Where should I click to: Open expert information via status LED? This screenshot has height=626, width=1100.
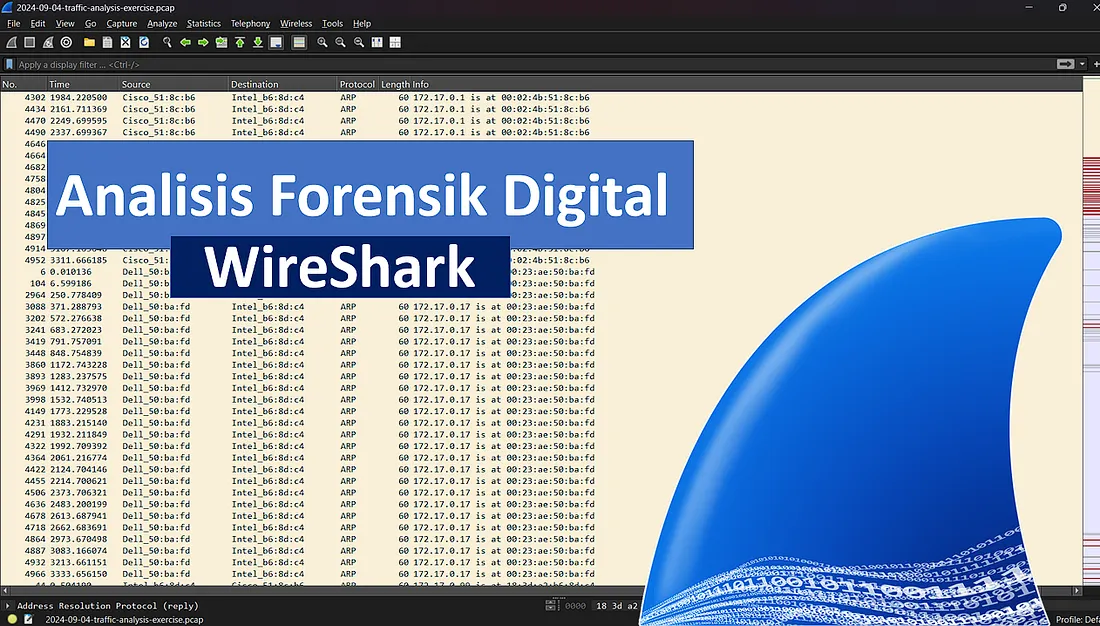tap(12, 619)
